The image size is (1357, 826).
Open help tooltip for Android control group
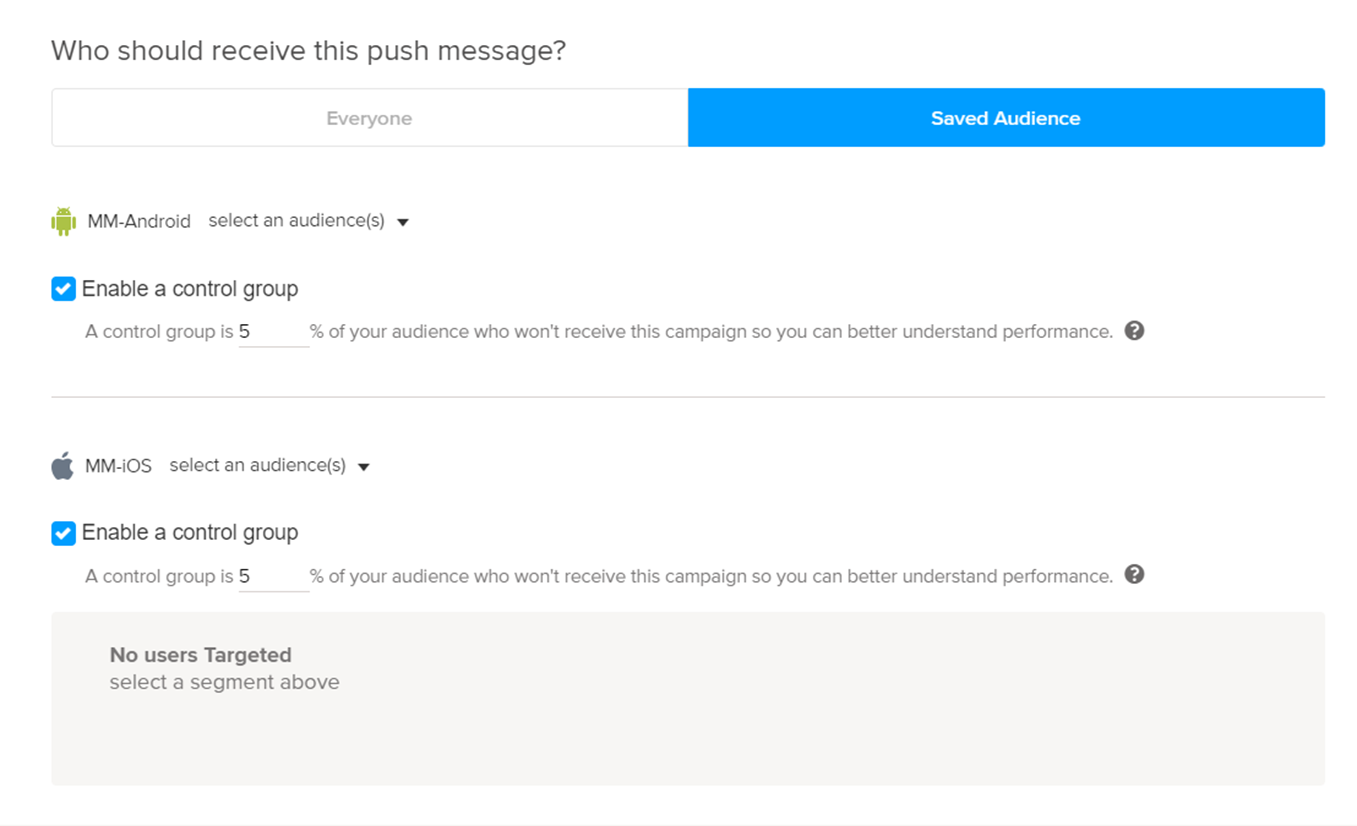[x=1134, y=331]
